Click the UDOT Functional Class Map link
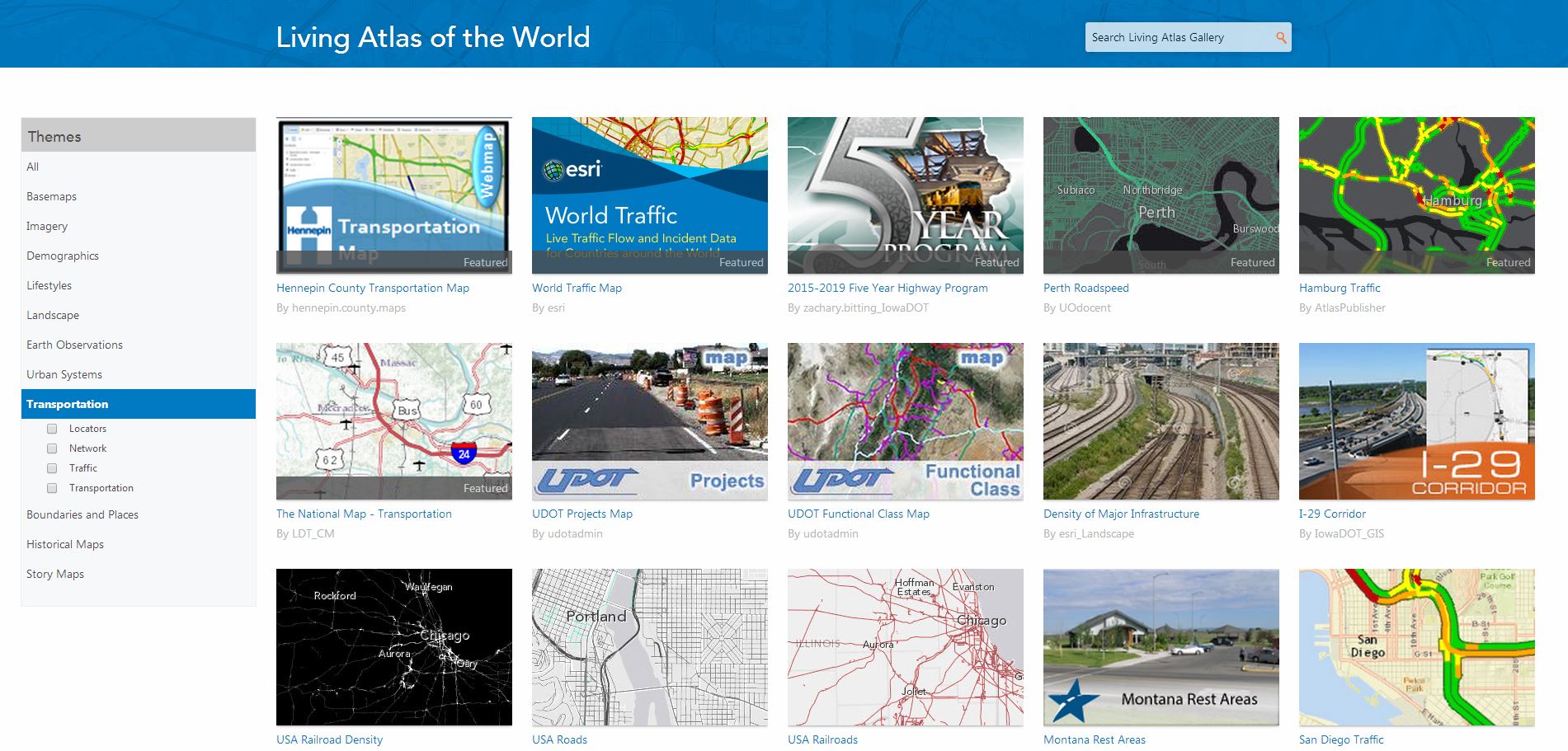 point(859,514)
